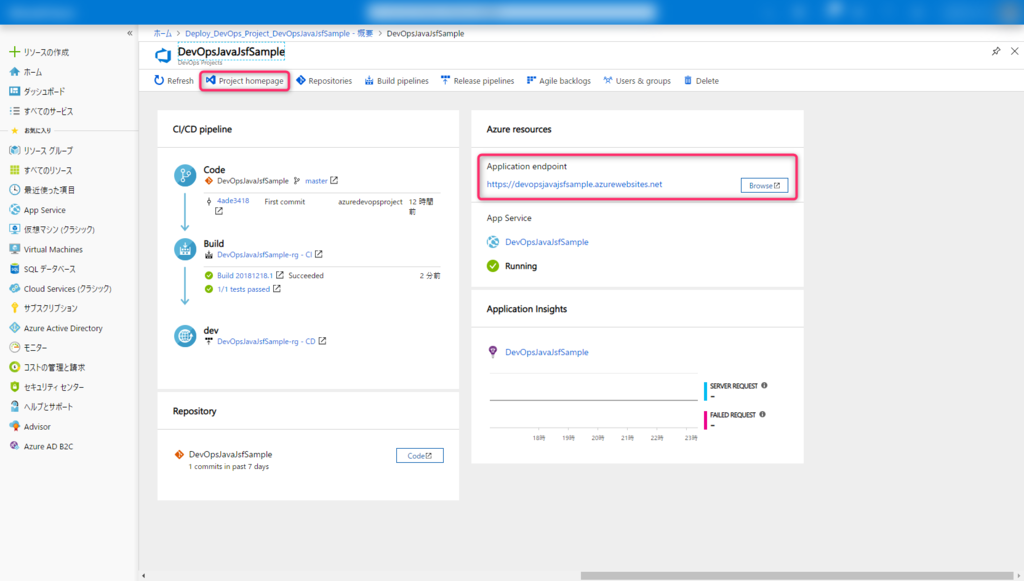Open Project homepage from toolbar
The image size is (1024, 581).
pyautogui.click(x=245, y=80)
